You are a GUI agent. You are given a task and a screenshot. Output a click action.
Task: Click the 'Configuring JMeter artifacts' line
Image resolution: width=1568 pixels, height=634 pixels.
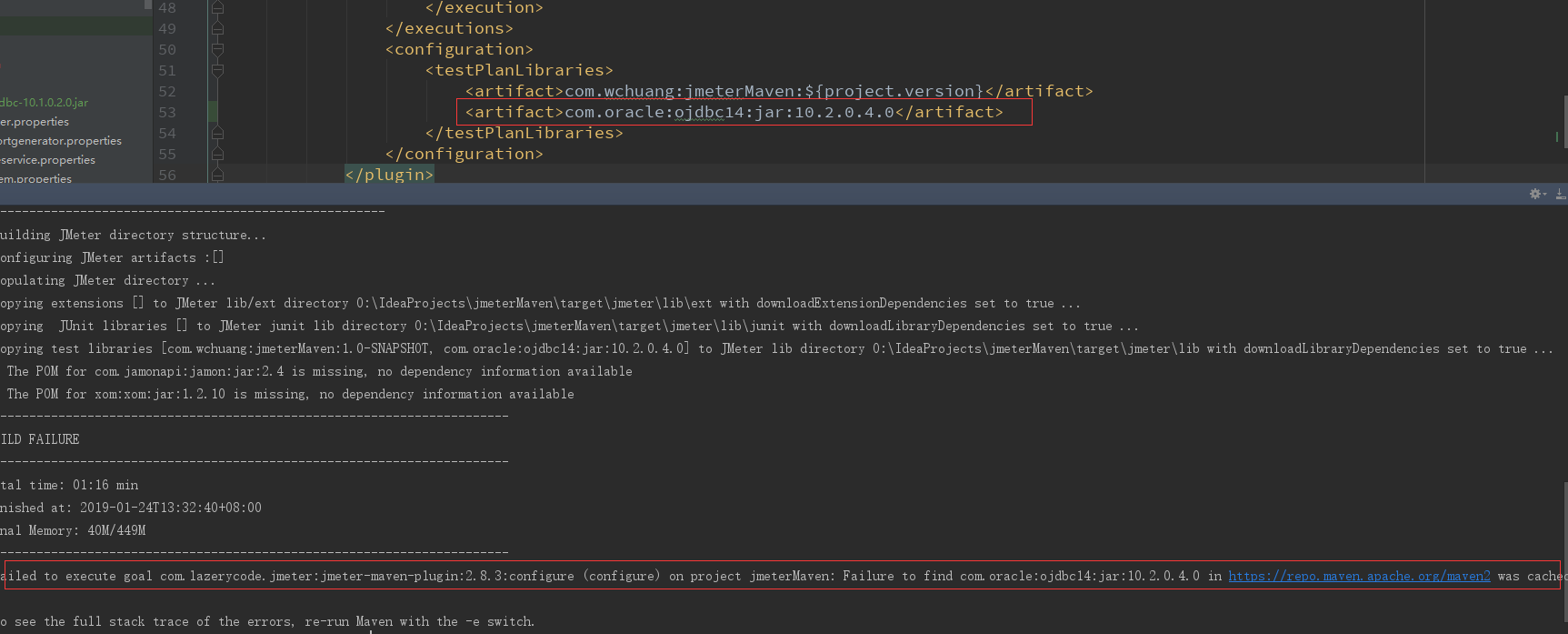click(112, 257)
